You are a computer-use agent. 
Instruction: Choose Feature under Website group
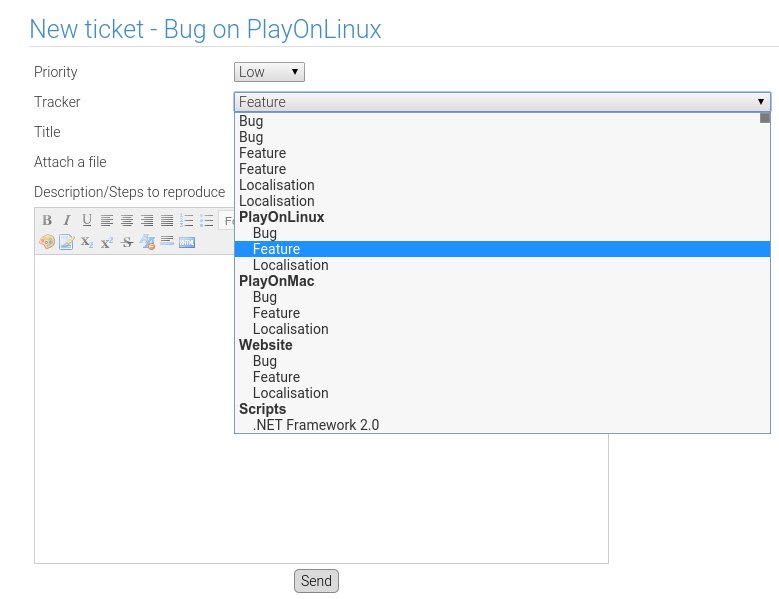[502, 377]
